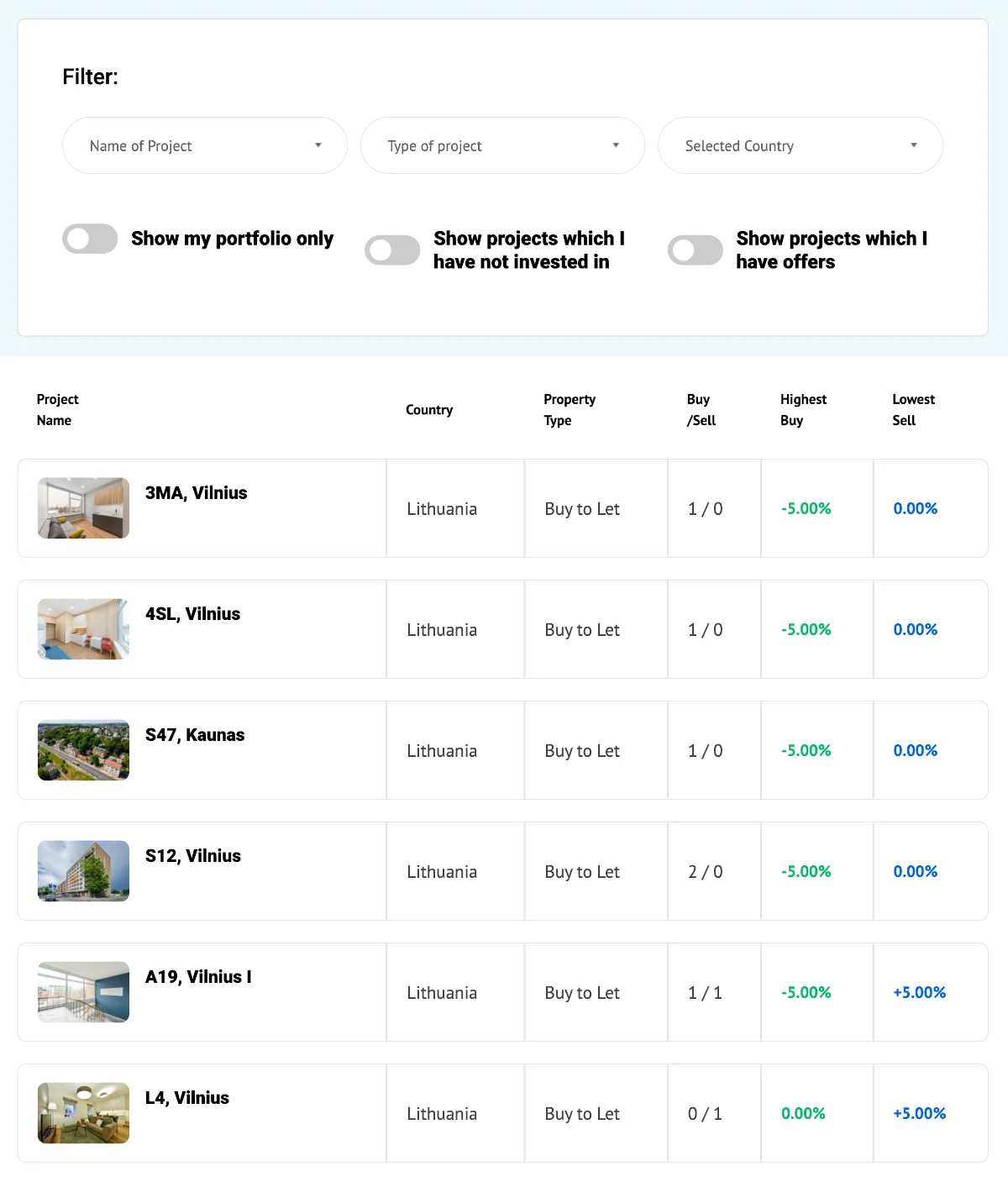
Task: View project A19, Vilnius I
Action: click(198, 977)
